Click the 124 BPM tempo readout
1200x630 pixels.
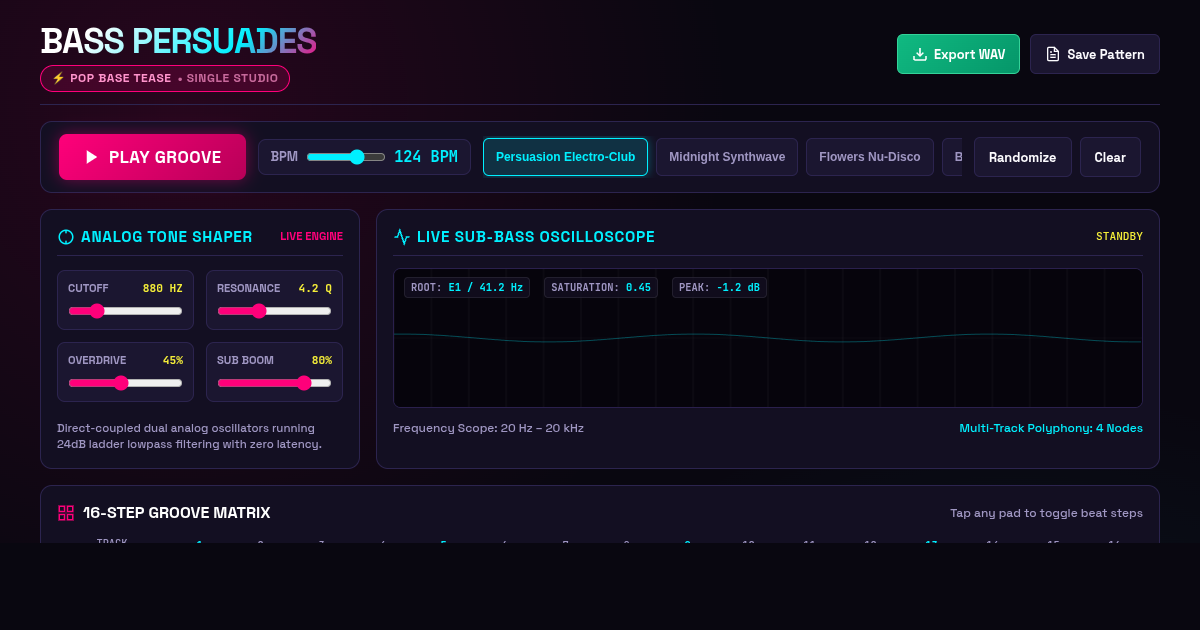tap(426, 157)
